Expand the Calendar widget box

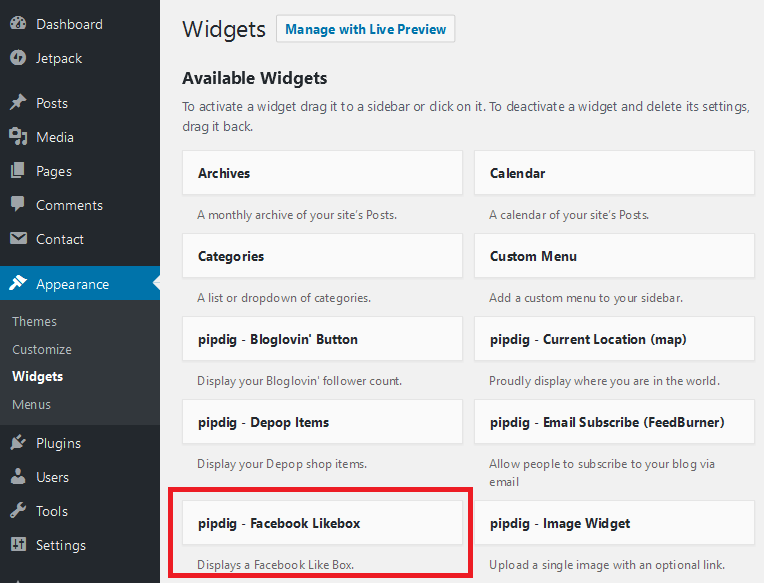point(614,173)
